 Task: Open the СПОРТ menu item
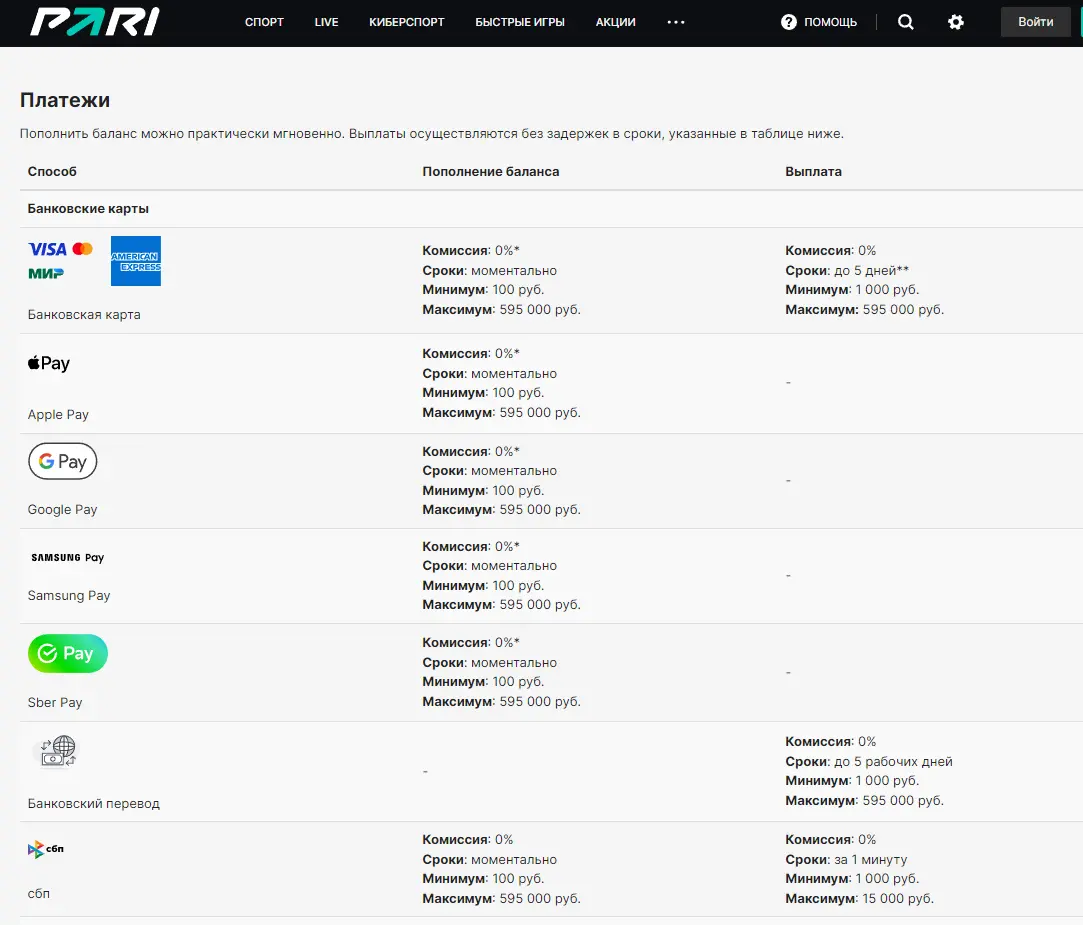(x=264, y=22)
